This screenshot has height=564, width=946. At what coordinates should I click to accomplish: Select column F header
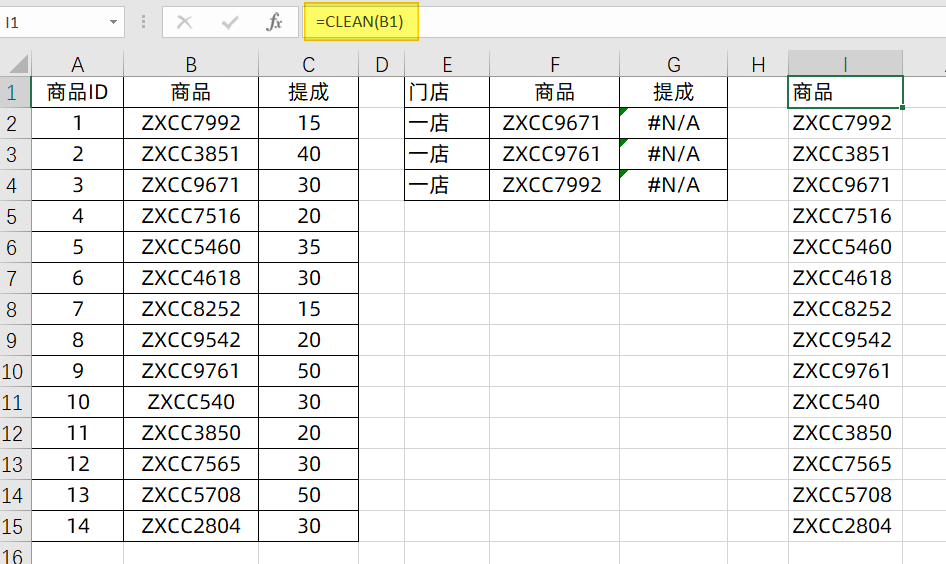click(x=554, y=64)
